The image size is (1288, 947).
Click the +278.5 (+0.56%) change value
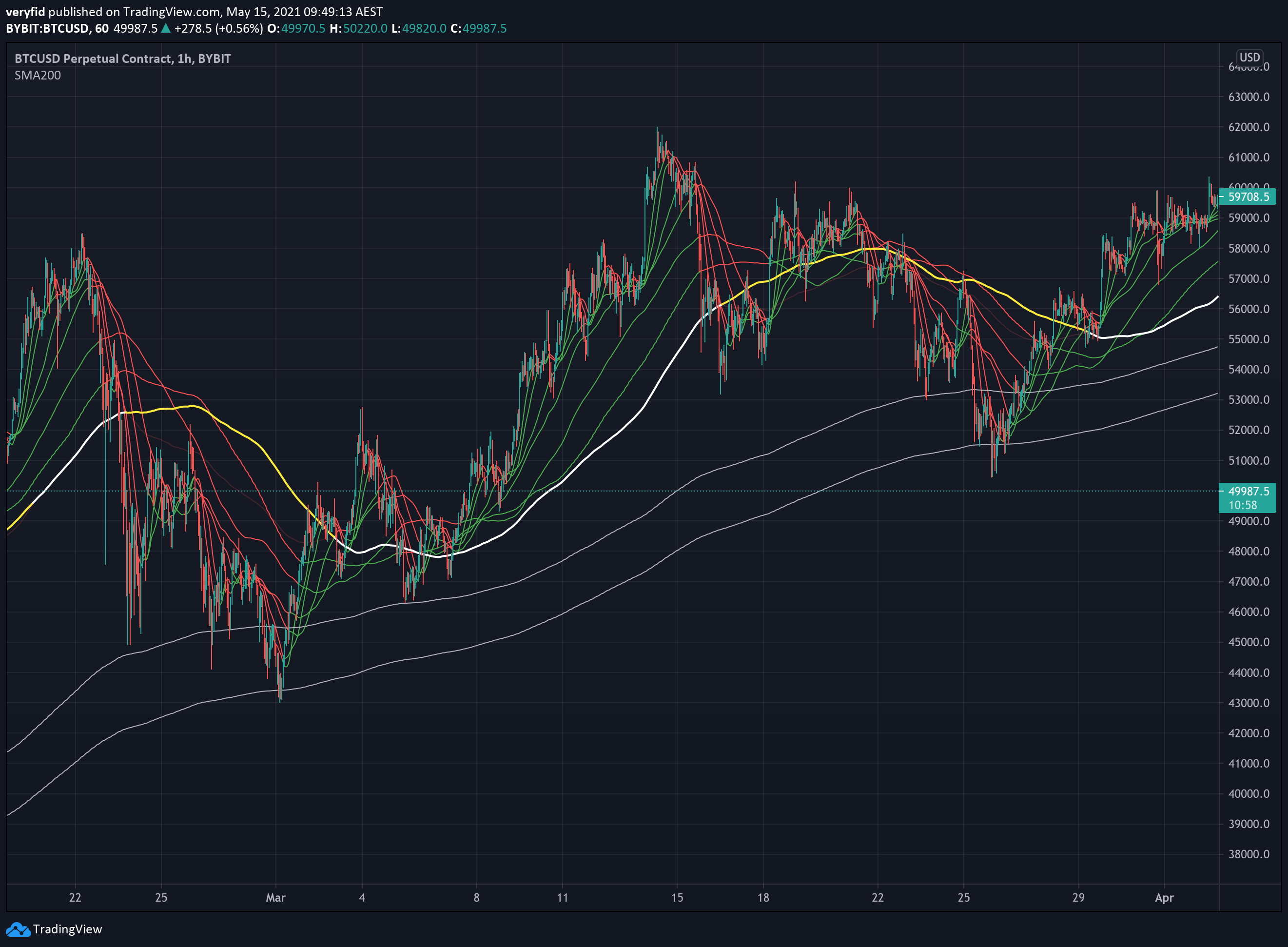(218, 29)
